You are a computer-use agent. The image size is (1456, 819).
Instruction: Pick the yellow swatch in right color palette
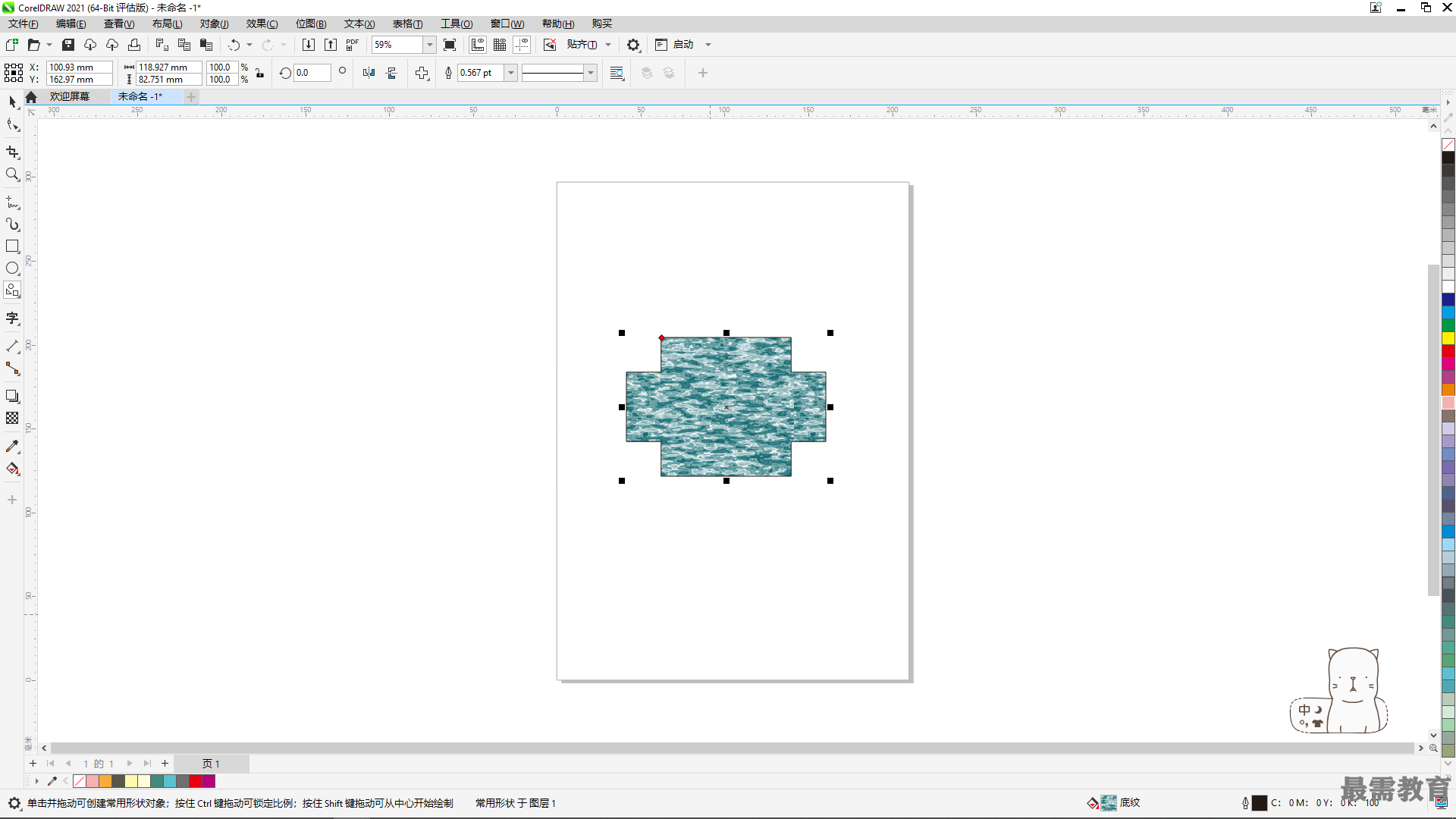tap(1448, 338)
